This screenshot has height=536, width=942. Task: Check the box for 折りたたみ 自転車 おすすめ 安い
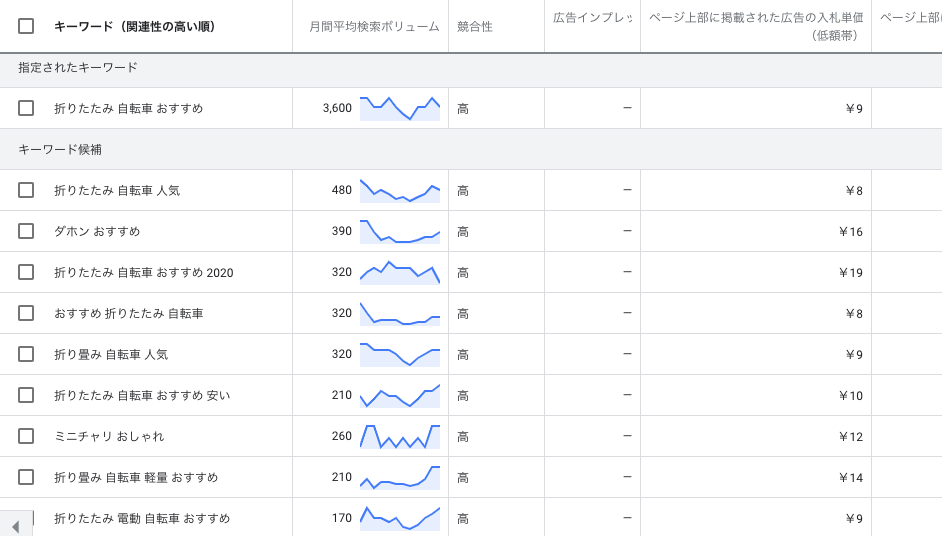[x=26, y=395]
